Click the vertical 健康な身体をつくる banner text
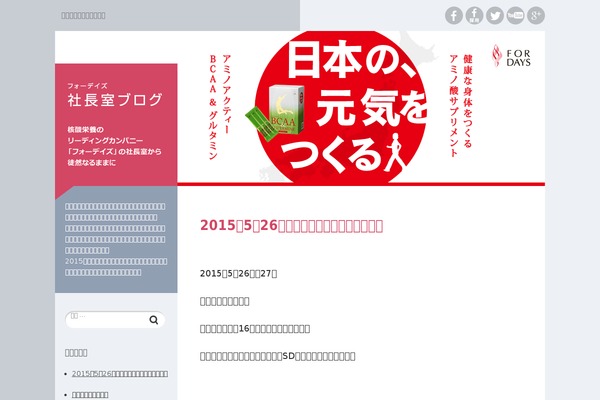 (x=468, y=101)
